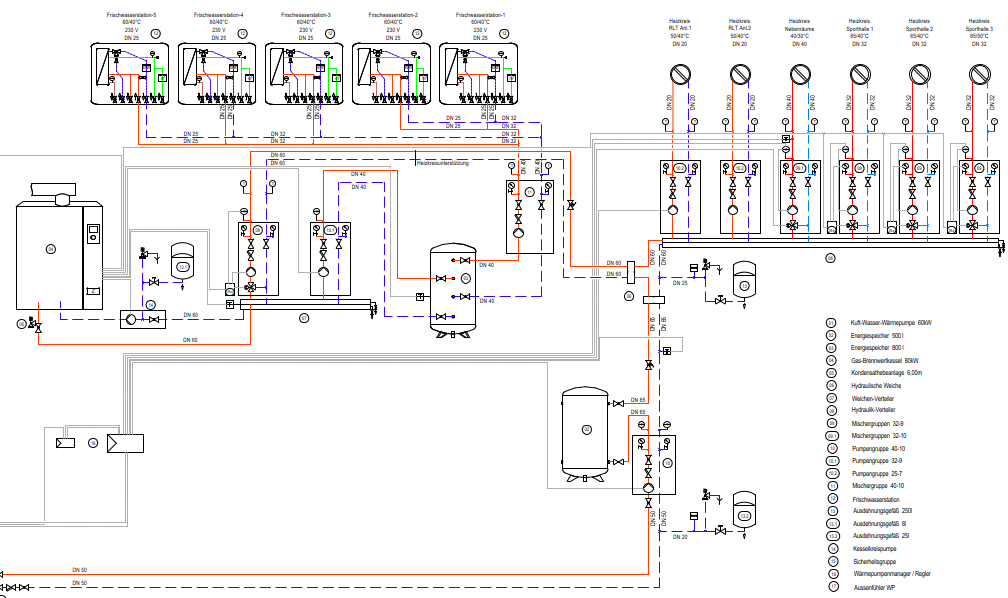Click the boiler control panel display
The height and width of the screenshot is (598, 1008).
[93, 233]
